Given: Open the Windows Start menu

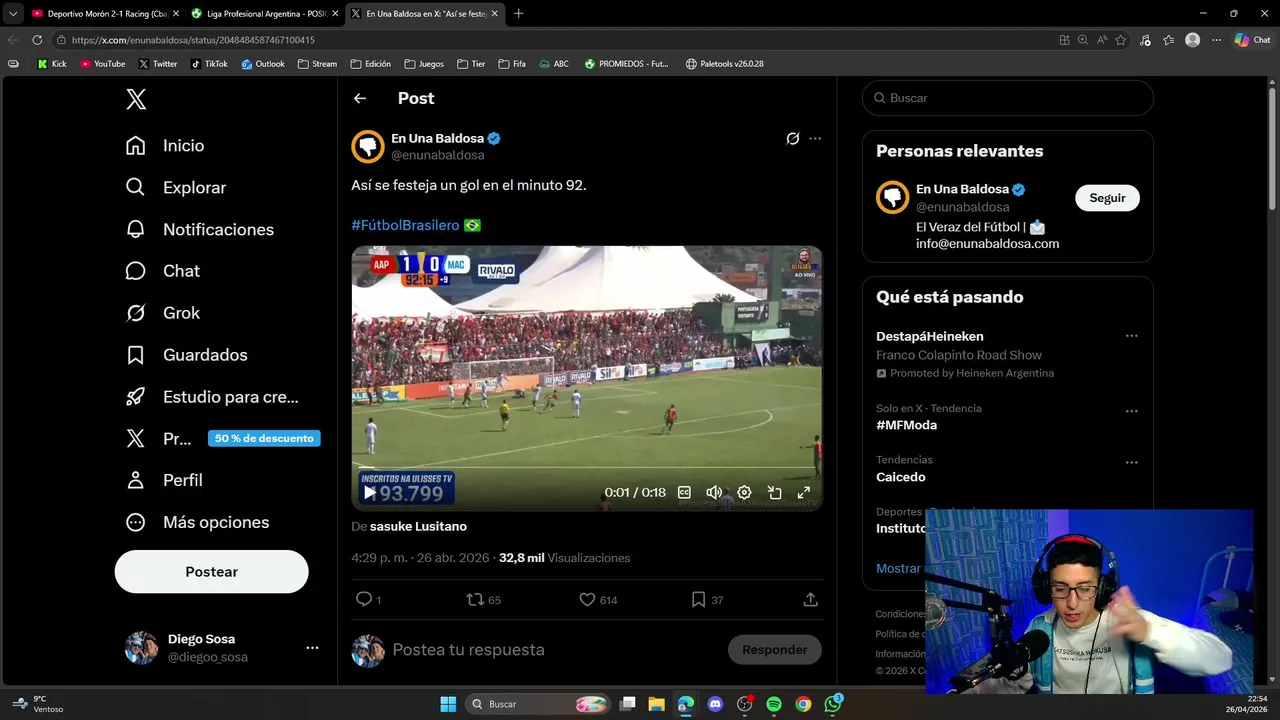Looking at the screenshot, I should 448,704.
